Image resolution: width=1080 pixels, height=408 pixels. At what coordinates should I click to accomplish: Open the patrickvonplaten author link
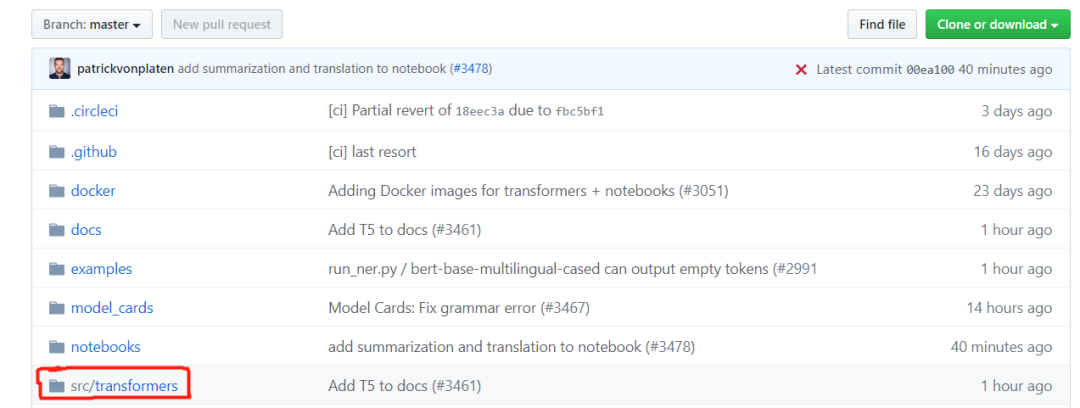[x=125, y=69]
